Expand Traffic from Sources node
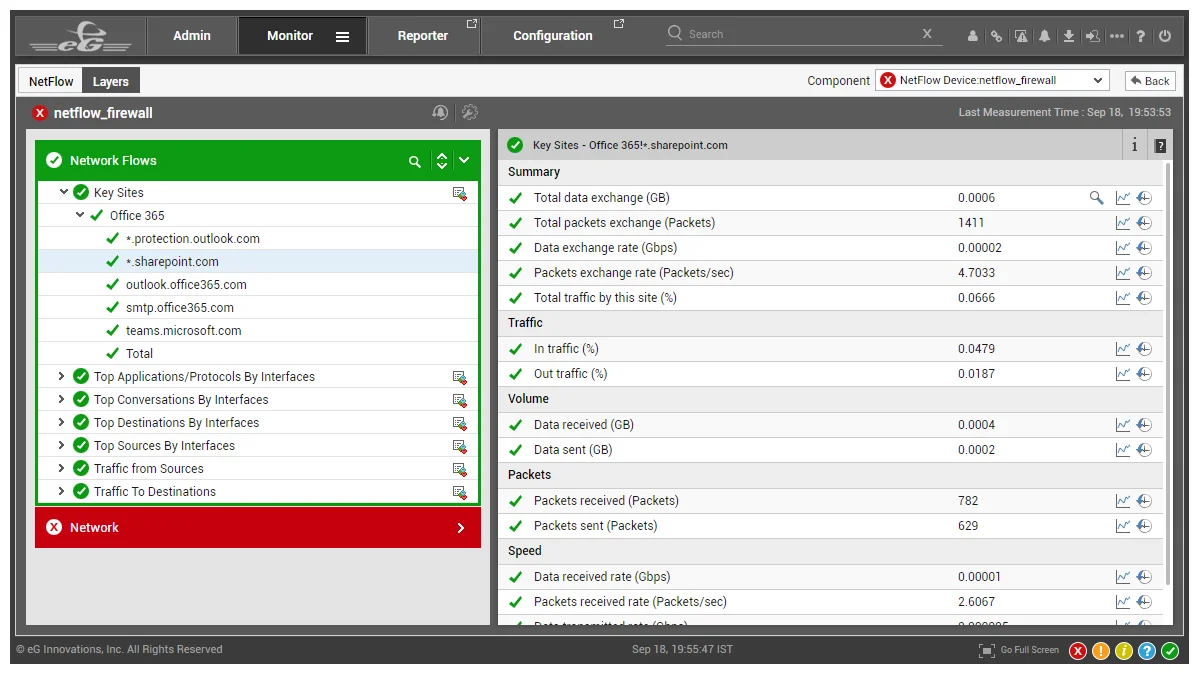 [x=61, y=468]
